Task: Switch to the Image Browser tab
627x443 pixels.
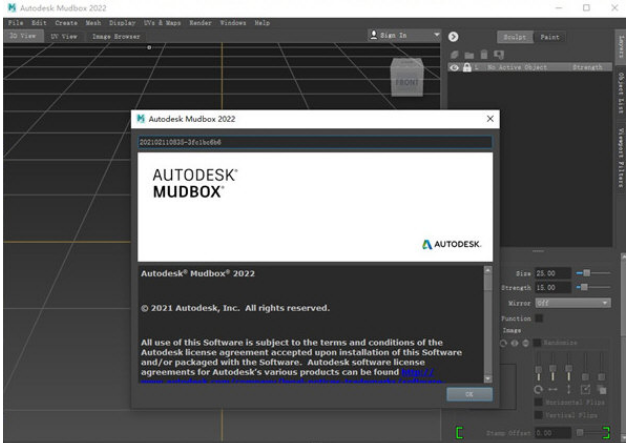Action: pyautogui.click(x=116, y=36)
